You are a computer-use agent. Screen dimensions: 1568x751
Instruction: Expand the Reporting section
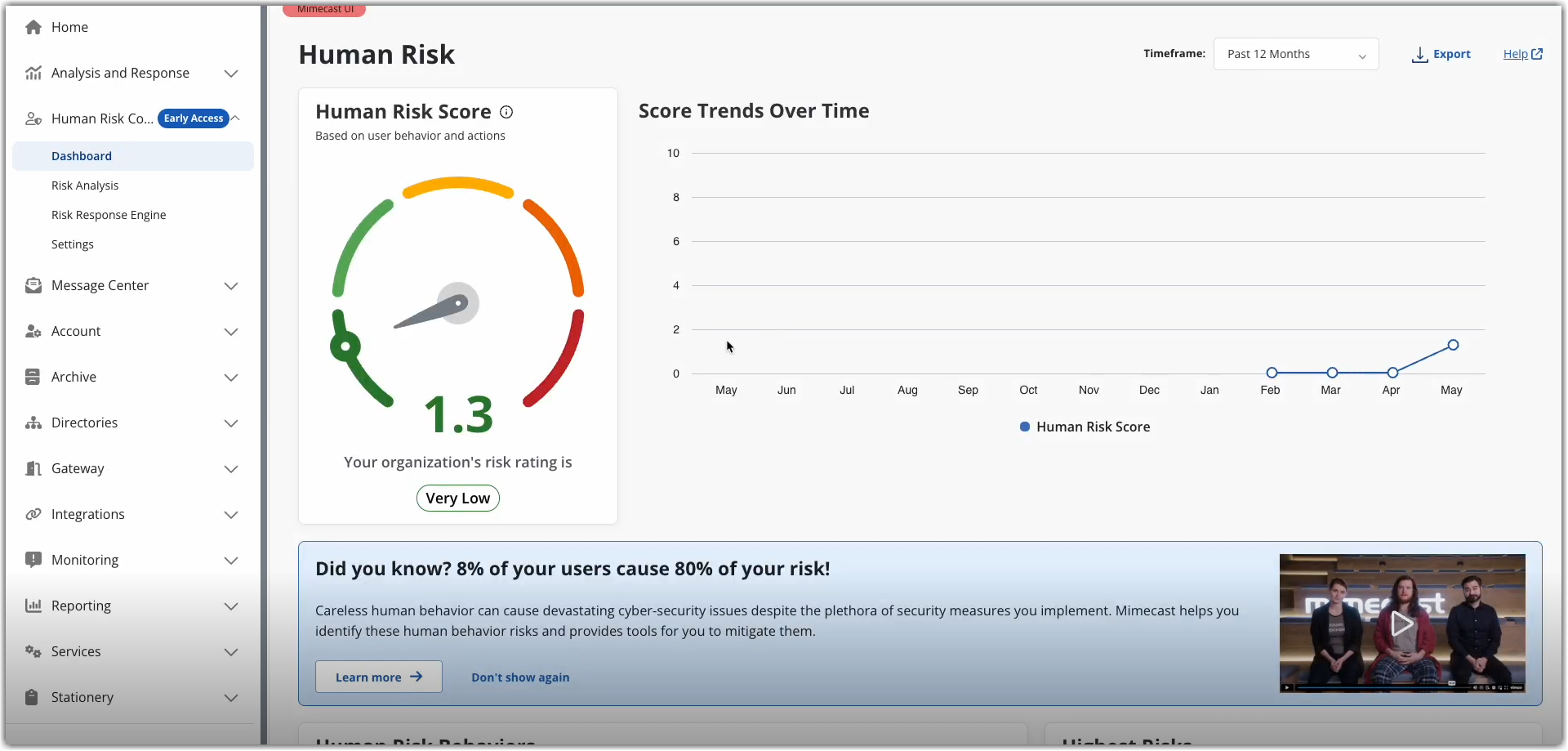click(x=231, y=606)
